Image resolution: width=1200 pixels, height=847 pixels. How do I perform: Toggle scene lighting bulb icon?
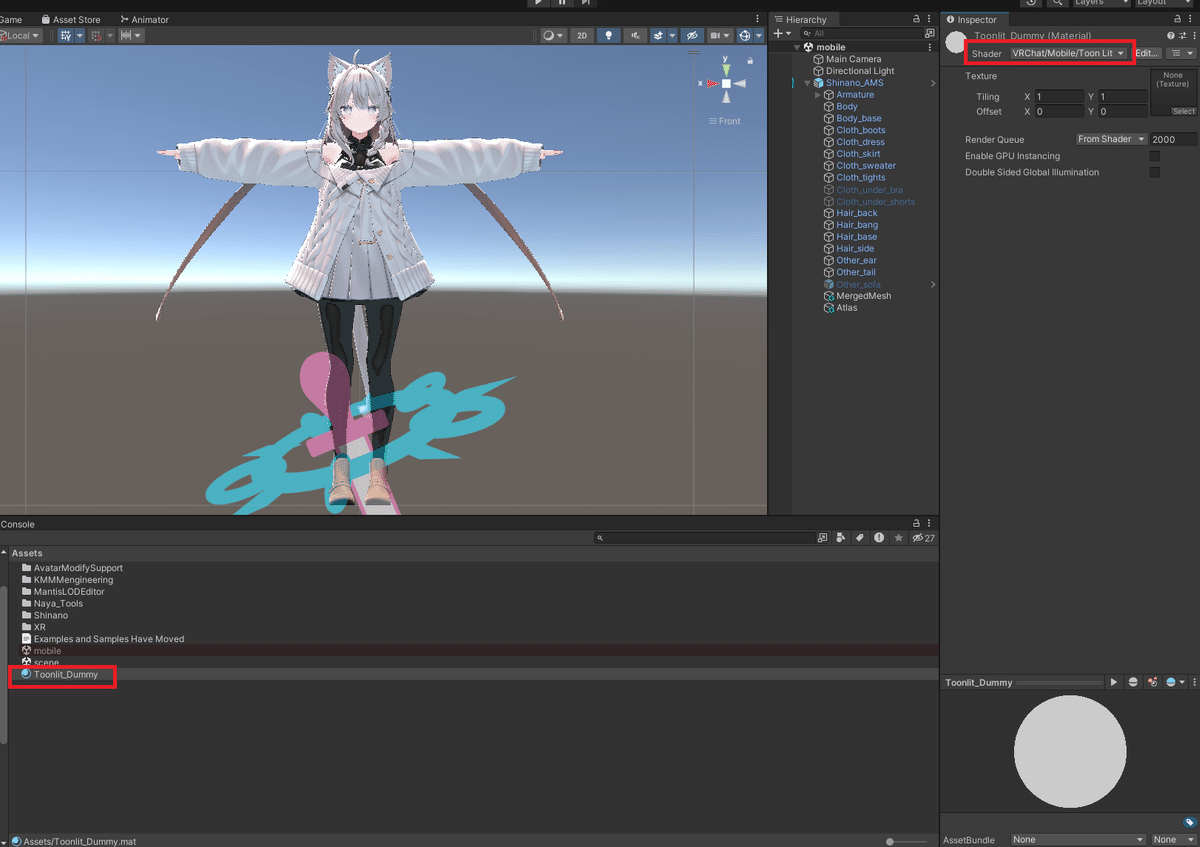click(608, 35)
